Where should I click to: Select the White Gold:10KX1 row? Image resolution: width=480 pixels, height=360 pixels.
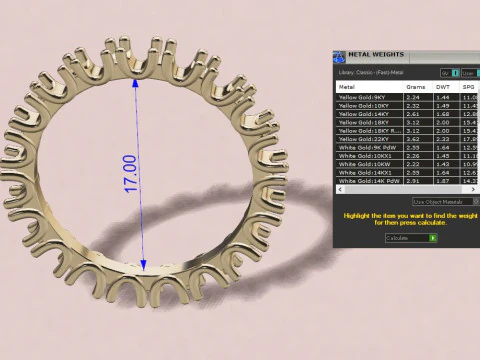click(407, 156)
